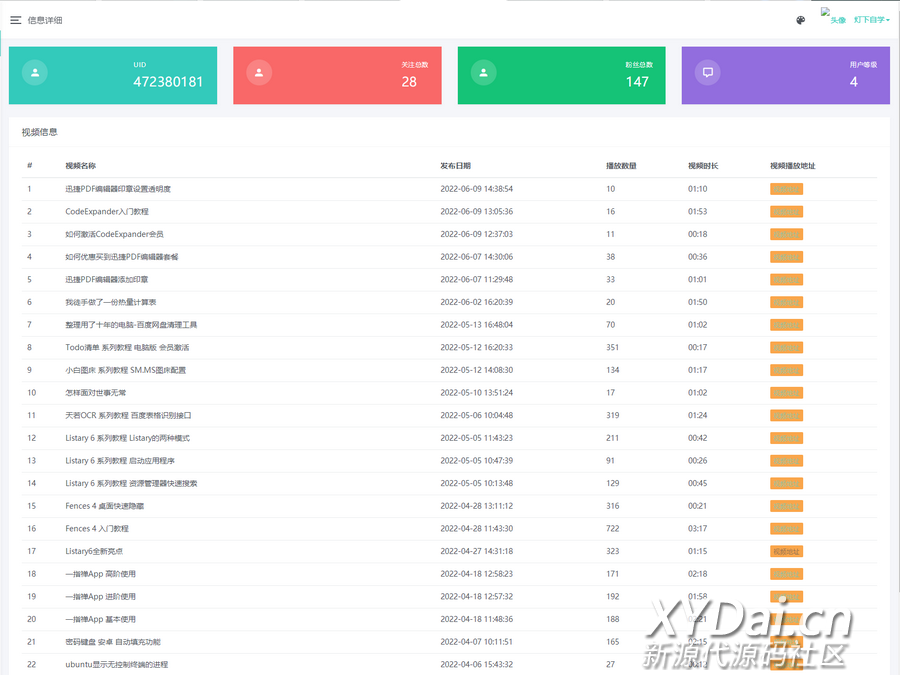Viewport: 900px width, 675px height.
Task: Click the user icon on 关注总数 card
Action: 259,73
